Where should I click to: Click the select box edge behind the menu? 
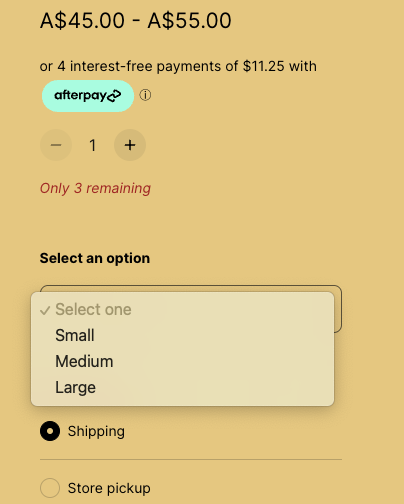pyautogui.click(x=338, y=308)
